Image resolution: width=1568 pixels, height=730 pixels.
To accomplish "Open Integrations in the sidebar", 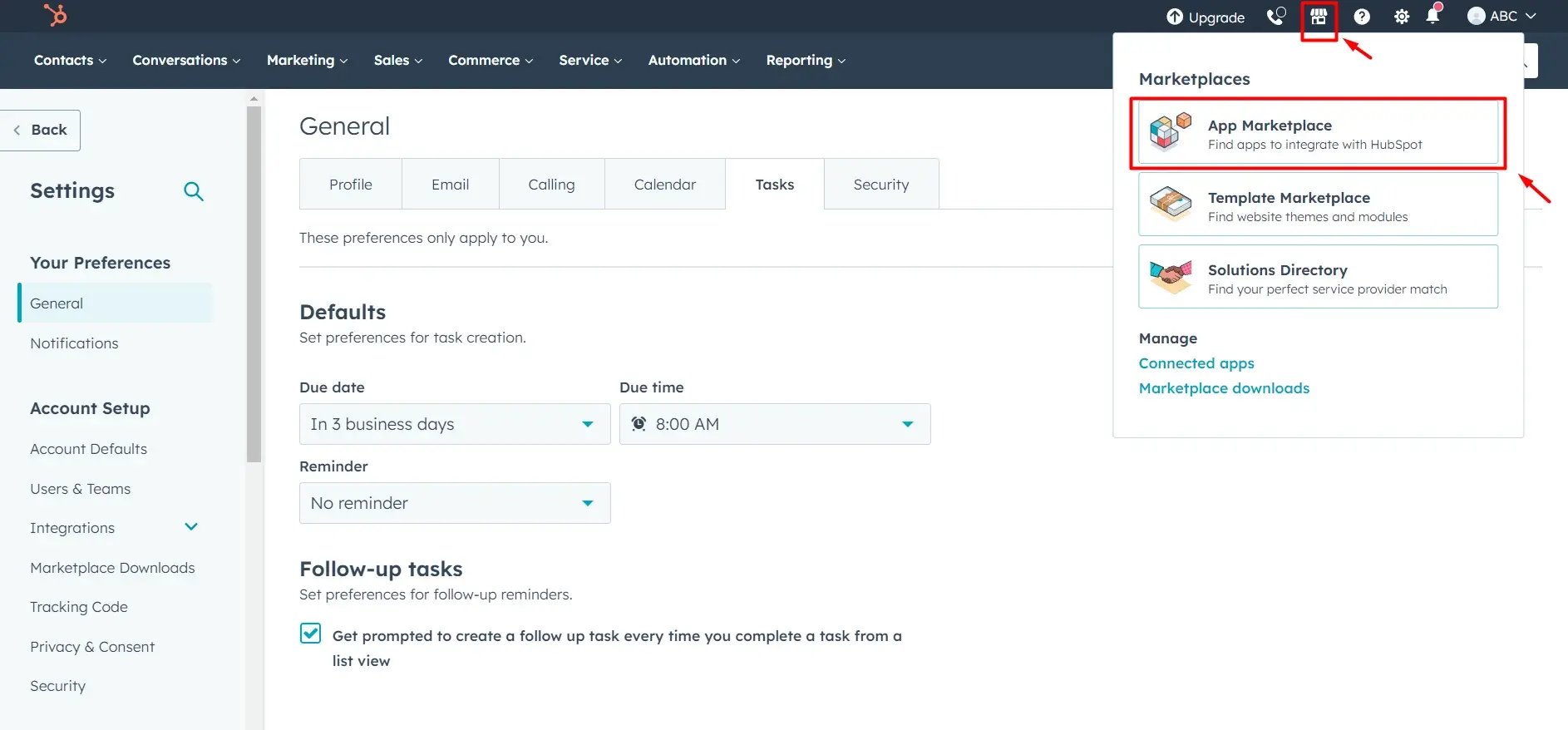I will click(72, 527).
